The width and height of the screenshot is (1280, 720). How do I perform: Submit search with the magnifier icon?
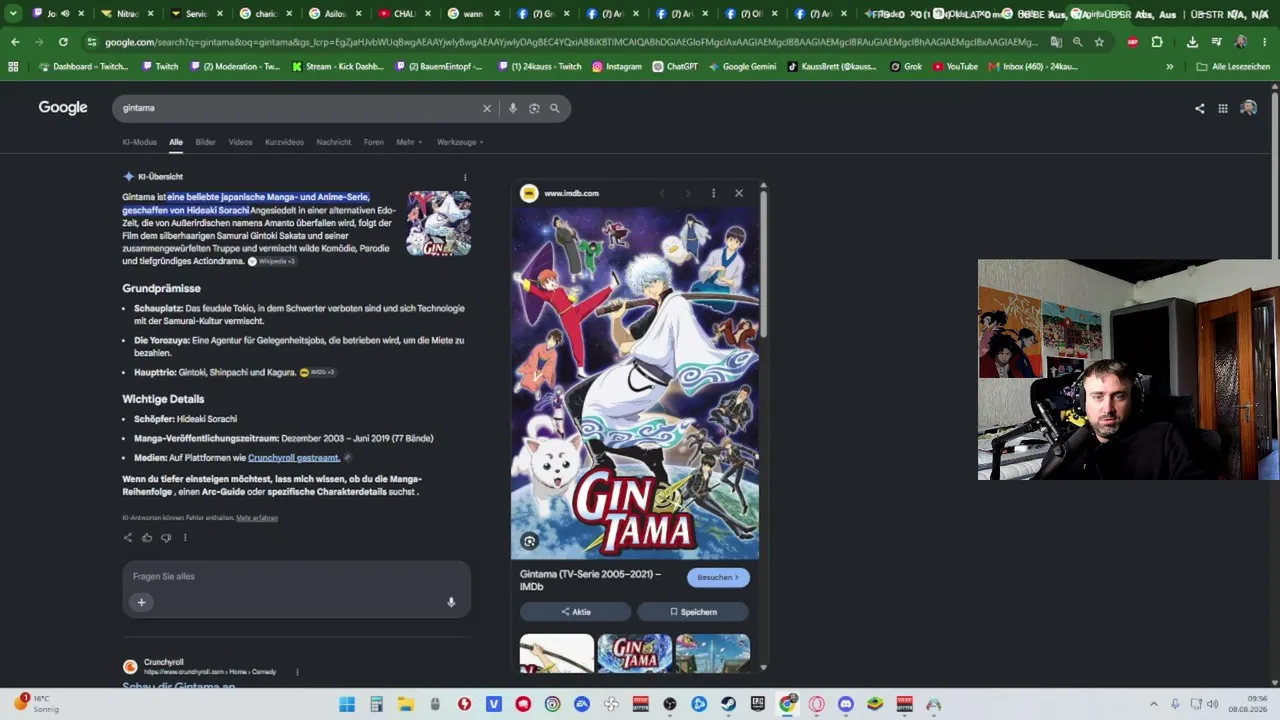pyautogui.click(x=555, y=108)
